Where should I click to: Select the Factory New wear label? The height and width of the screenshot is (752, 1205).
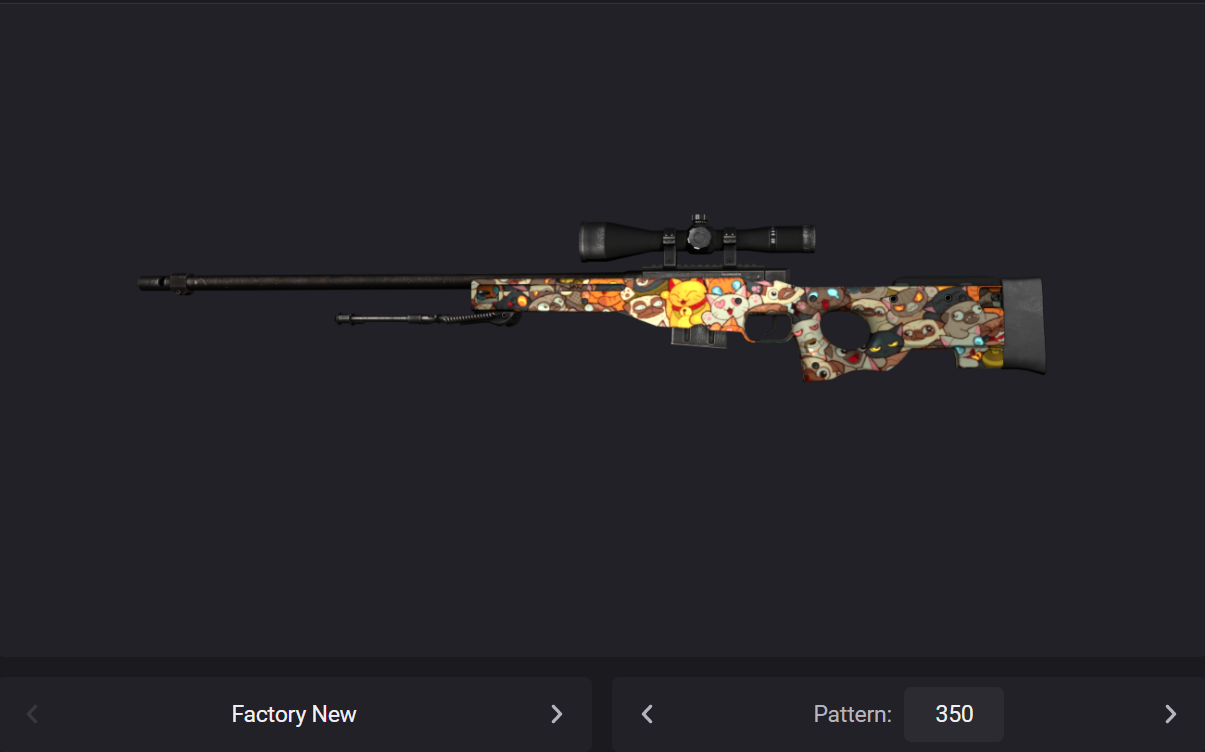click(x=294, y=714)
